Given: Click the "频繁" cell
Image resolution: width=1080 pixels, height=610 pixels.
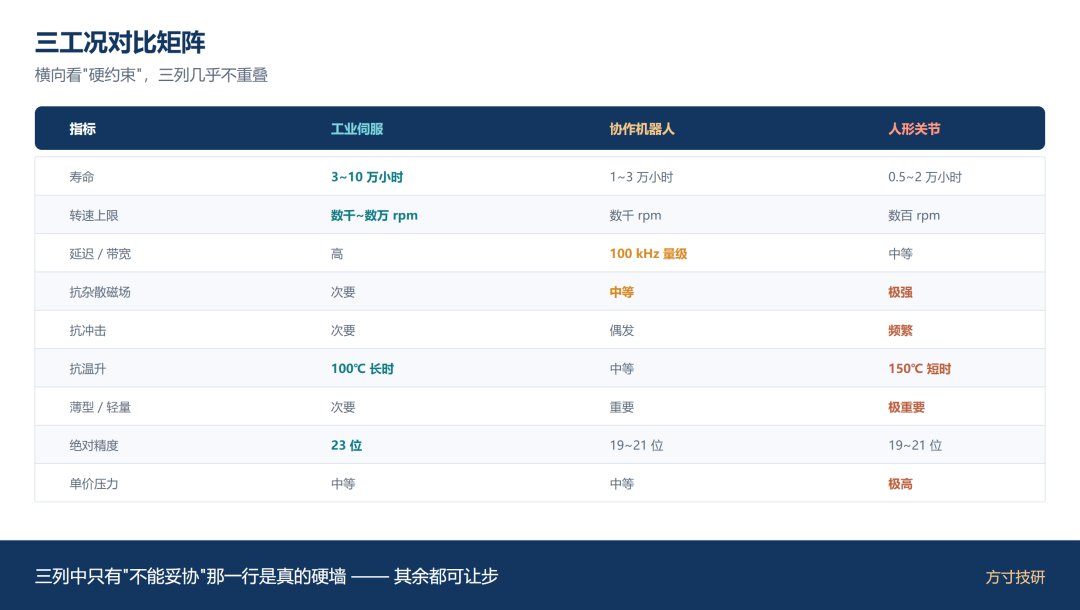Looking at the screenshot, I should click(901, 330).
